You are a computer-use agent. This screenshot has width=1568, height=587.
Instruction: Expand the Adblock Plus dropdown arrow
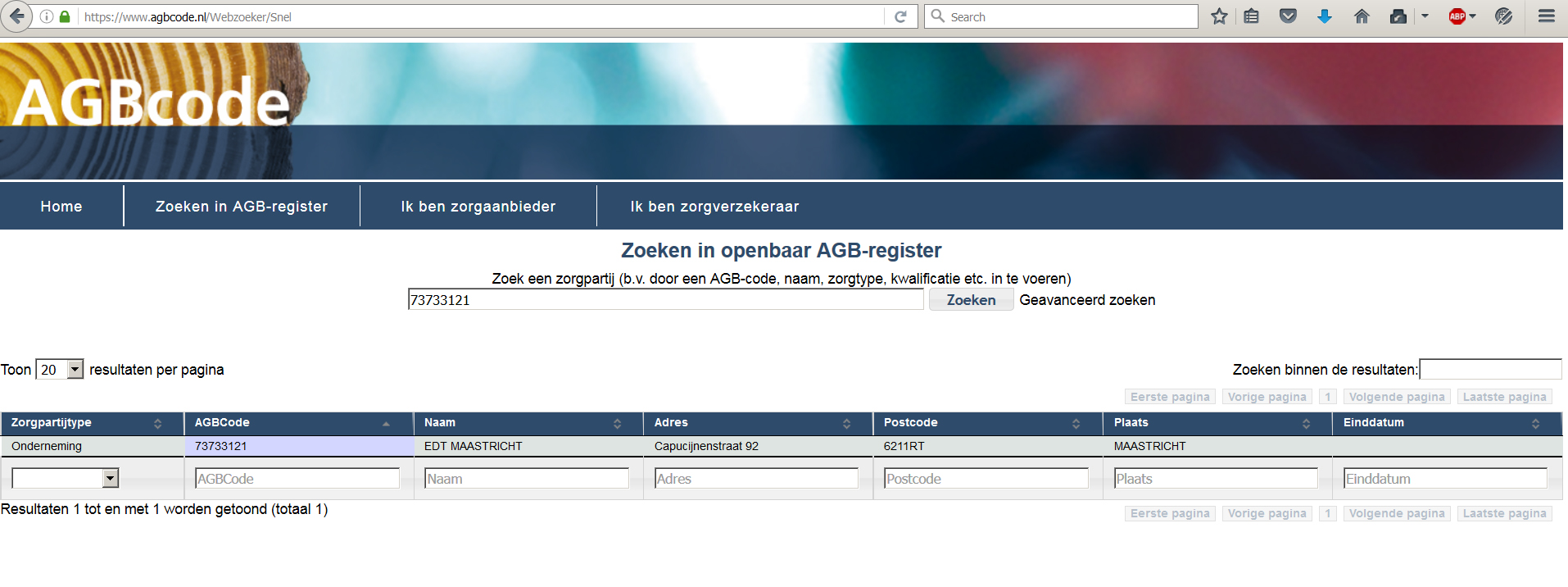[1472, 16]
